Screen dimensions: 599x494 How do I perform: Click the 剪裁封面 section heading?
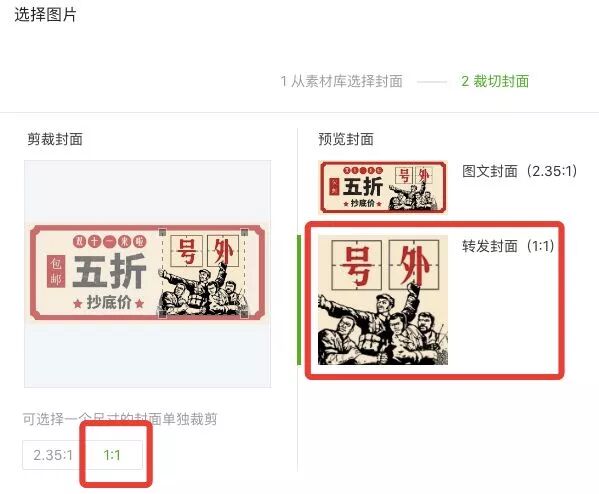(55, 139)
